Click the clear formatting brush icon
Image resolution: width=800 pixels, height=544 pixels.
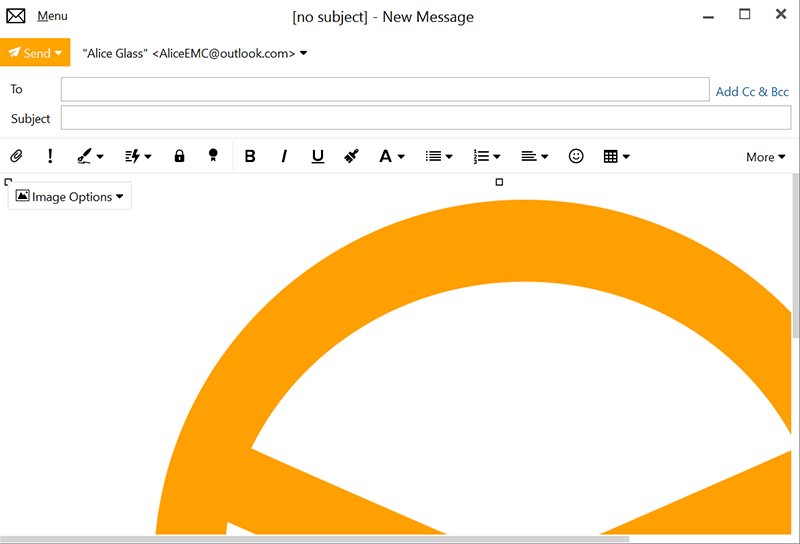[x=352, y=156]
